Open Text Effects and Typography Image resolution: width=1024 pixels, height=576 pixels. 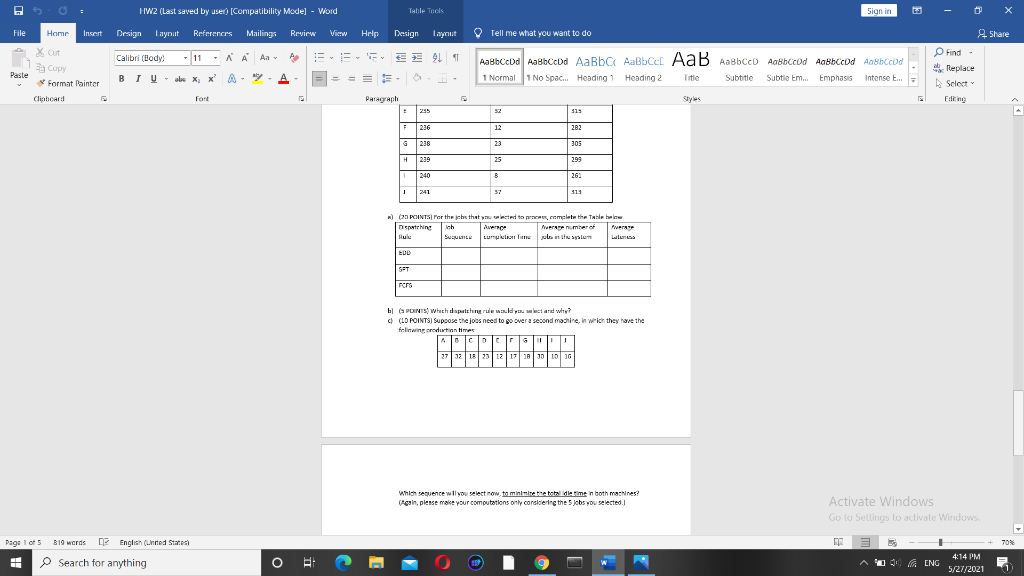(x=232, y=78)
